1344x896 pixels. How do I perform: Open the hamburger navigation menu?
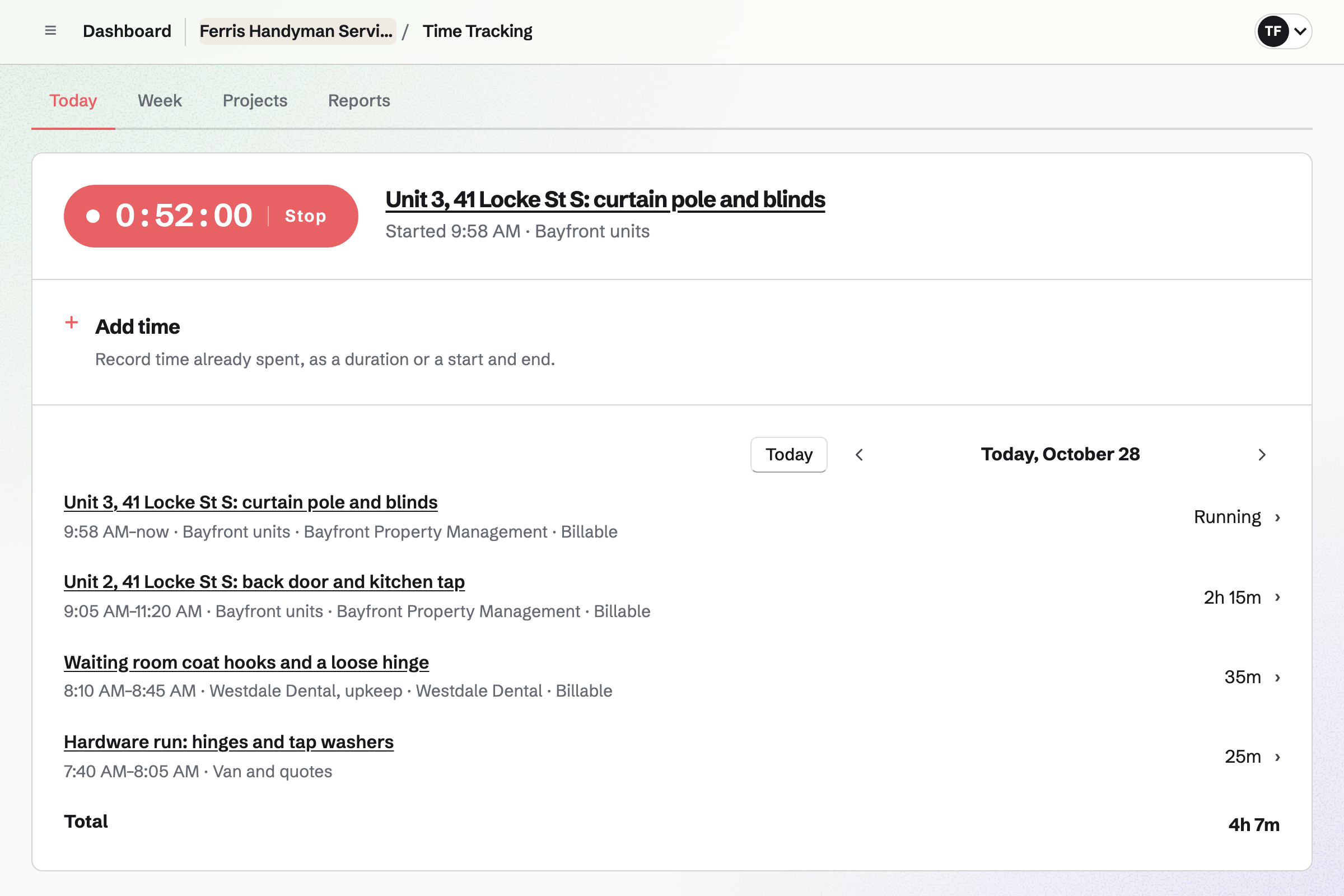coord(50,31)
